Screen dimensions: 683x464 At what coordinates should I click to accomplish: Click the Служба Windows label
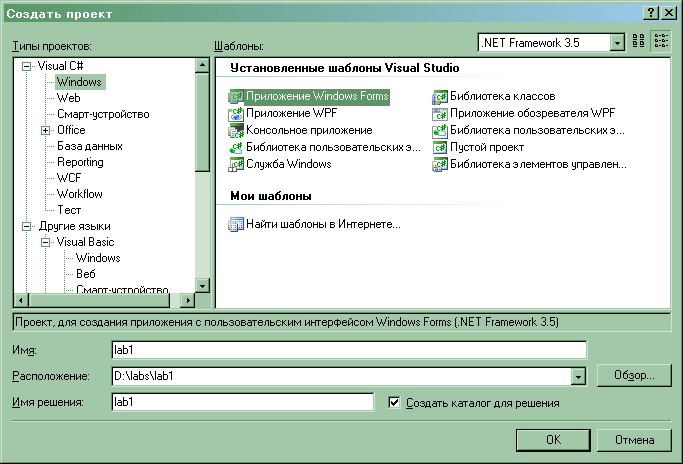(x=289, y=164)
